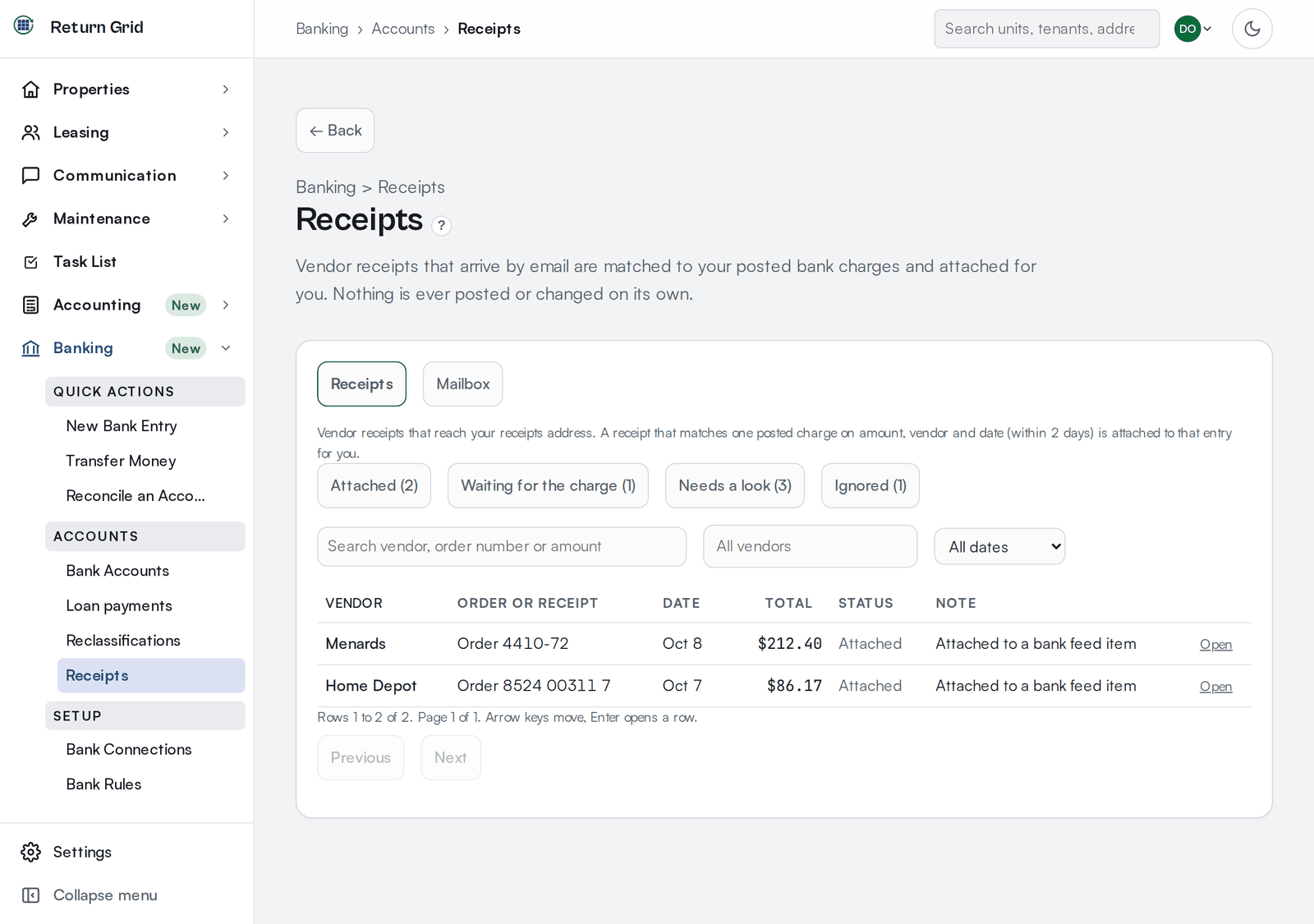This screenshot has height=924, width=1314.
Task: Open Loan payments in sidebar
Action: 119,606
